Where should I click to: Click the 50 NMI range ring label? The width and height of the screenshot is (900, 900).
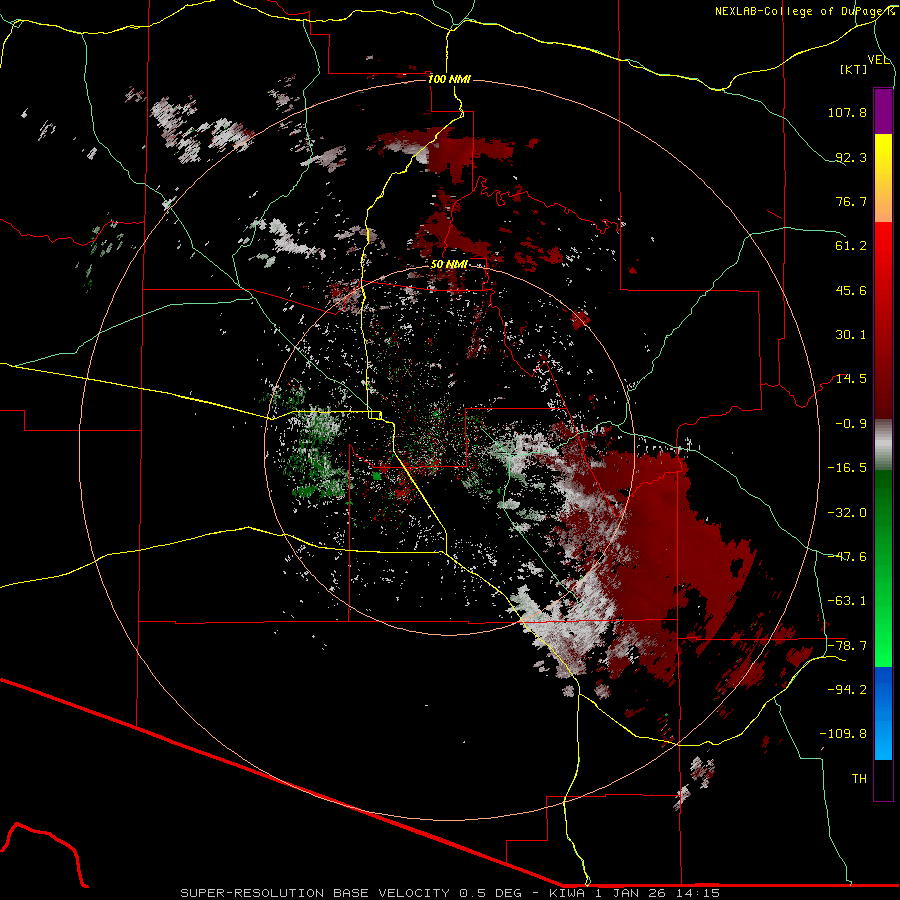click(x=449, y=265)
